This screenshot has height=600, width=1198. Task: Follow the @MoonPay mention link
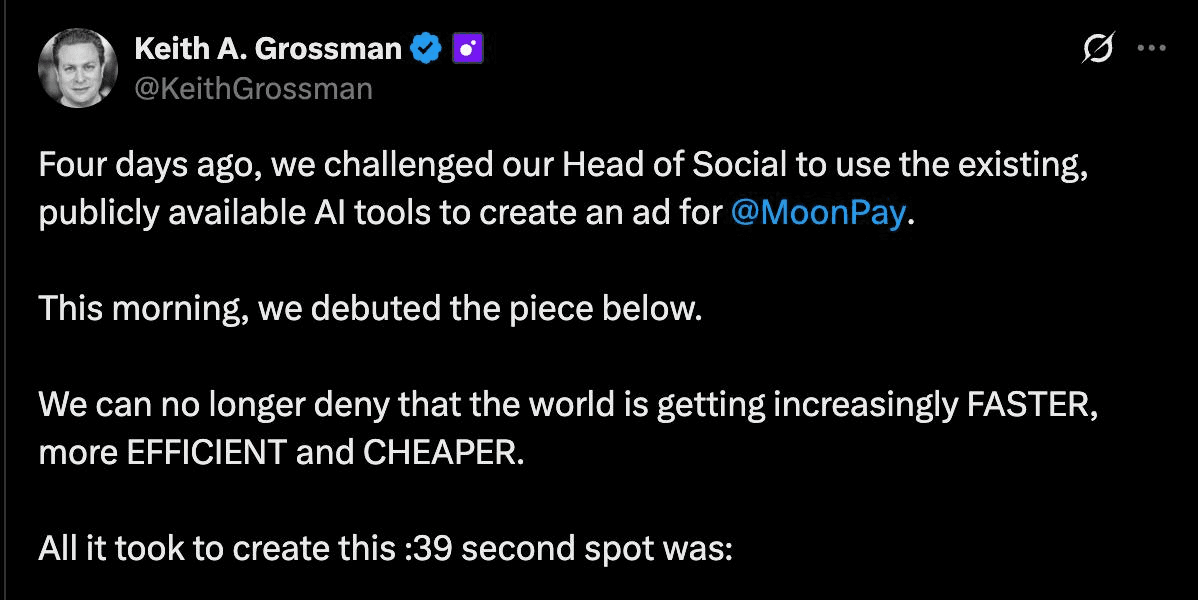(x=818, y=214)
